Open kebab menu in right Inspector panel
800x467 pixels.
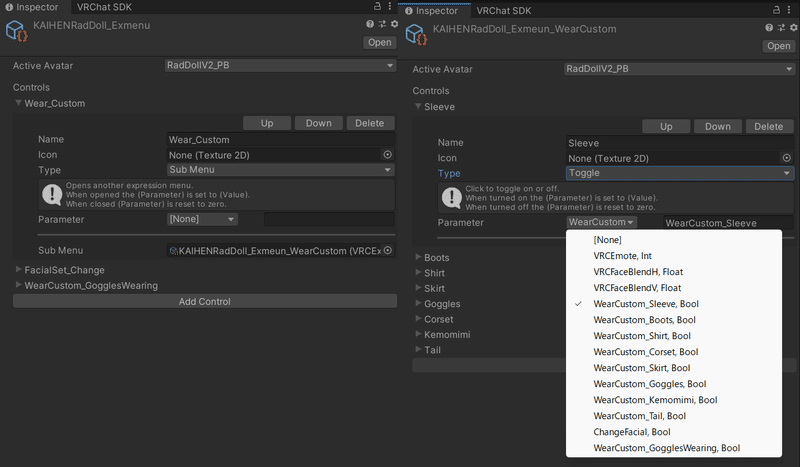pyautogui.click(x=789, y=10)
